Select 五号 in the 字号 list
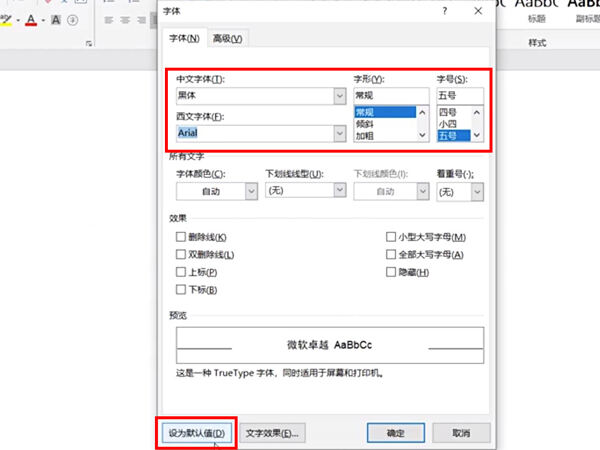Screen dimensions: 600x450 [454, 136]
